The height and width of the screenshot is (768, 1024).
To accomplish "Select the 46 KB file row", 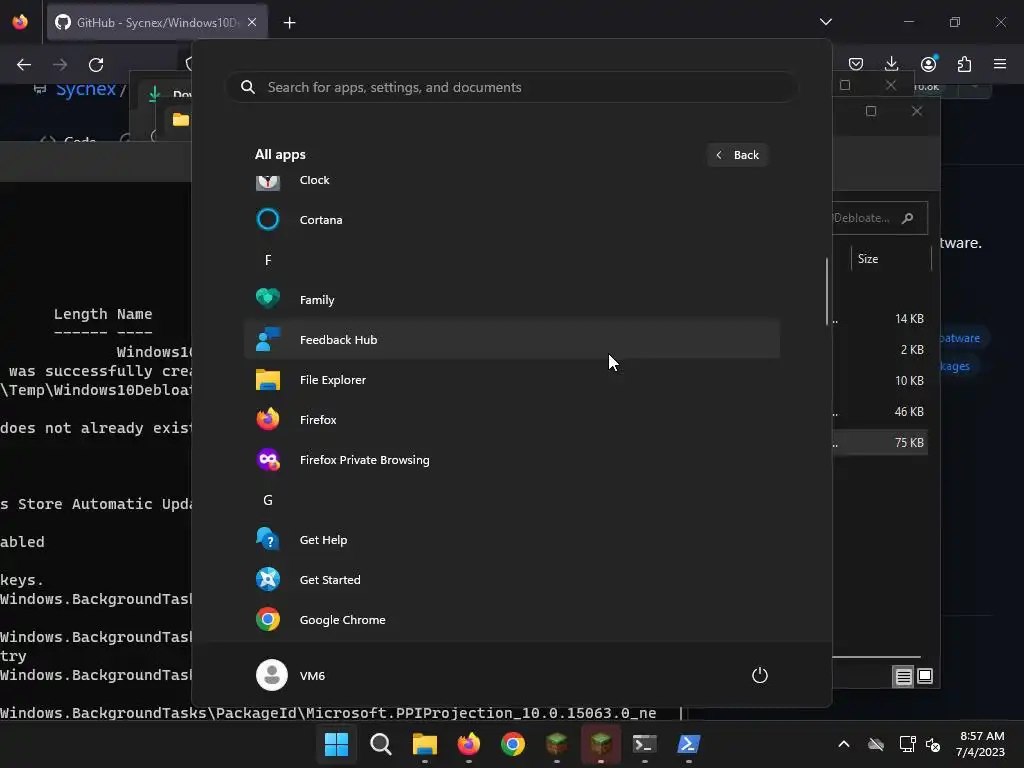I will 880,411.
